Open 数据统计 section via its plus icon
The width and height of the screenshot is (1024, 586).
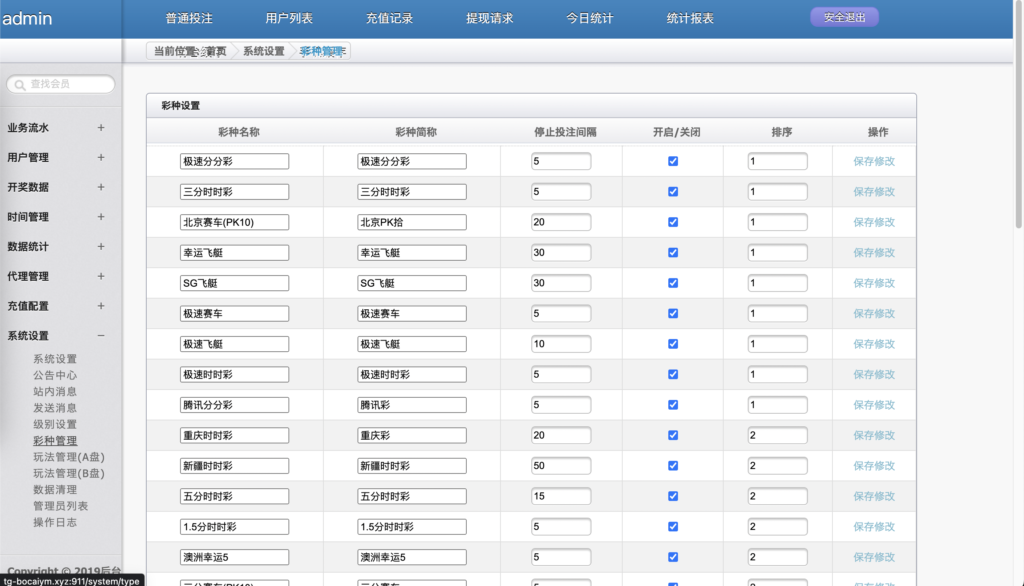101,246
